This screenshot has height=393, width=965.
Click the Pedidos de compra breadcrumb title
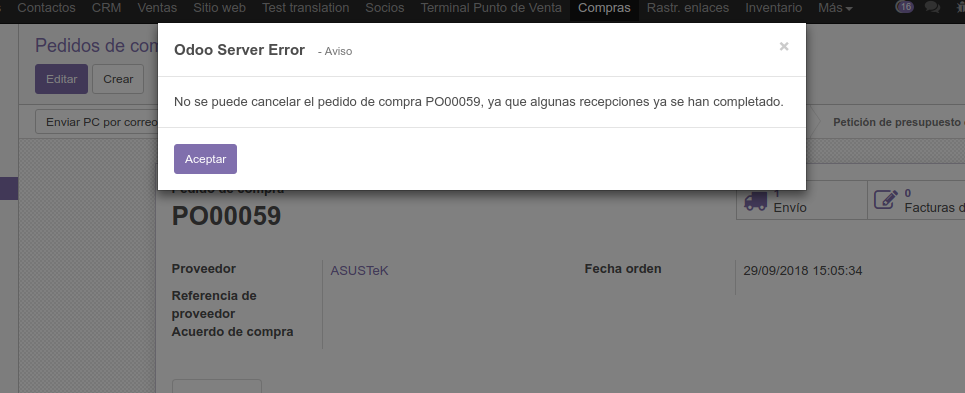97,46
